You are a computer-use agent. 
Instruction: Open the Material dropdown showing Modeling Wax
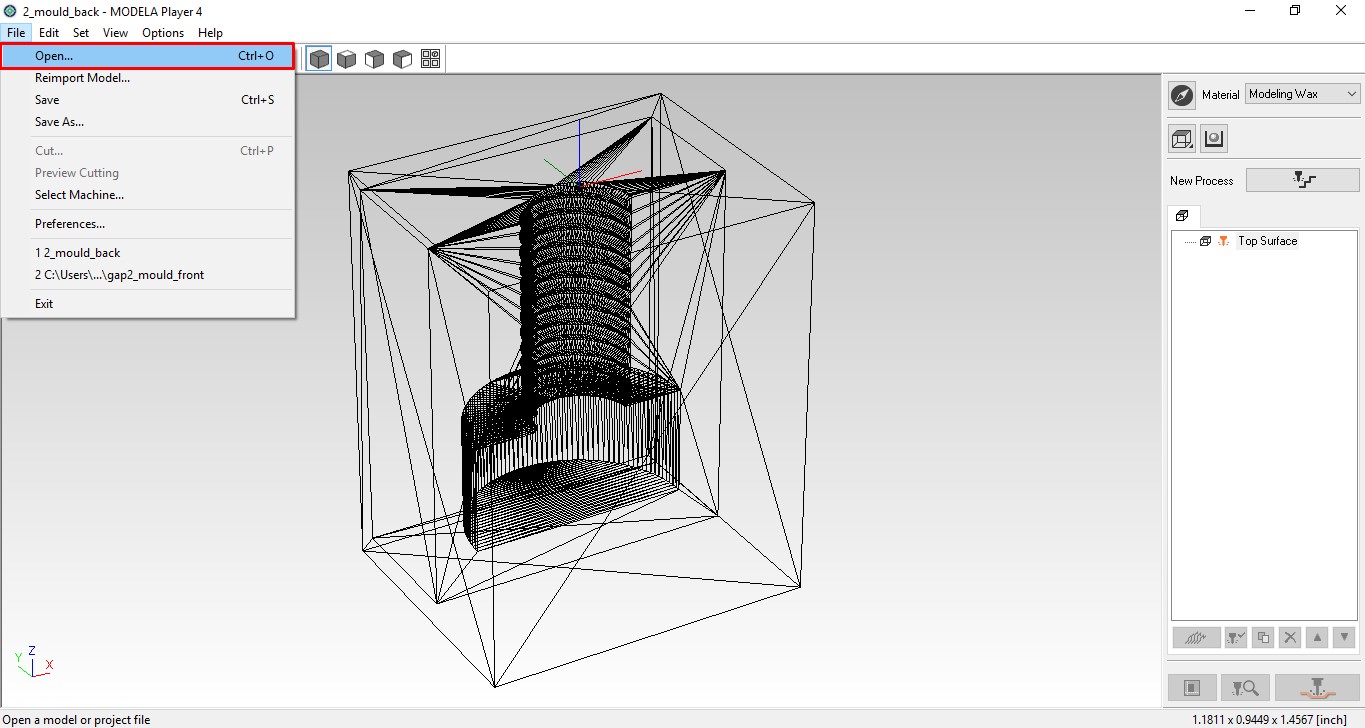click(1303, 94)
